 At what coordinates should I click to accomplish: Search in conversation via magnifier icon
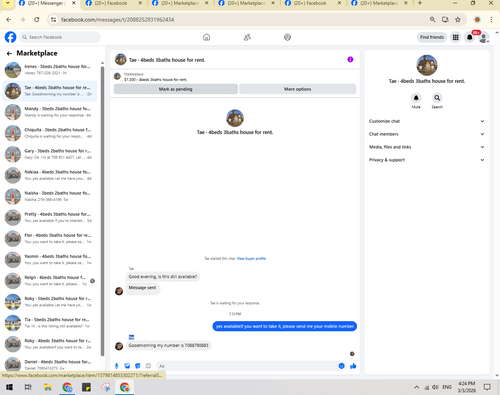(x=437, y=98)
